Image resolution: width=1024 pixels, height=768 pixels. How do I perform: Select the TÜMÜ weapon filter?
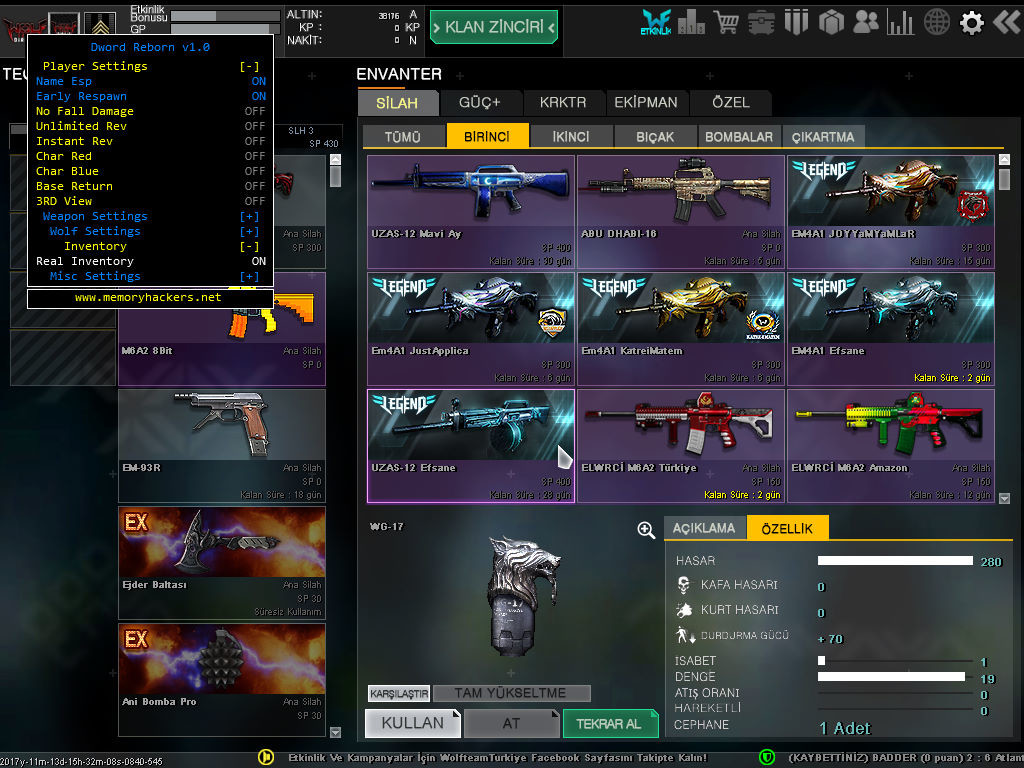click(403, 136)
